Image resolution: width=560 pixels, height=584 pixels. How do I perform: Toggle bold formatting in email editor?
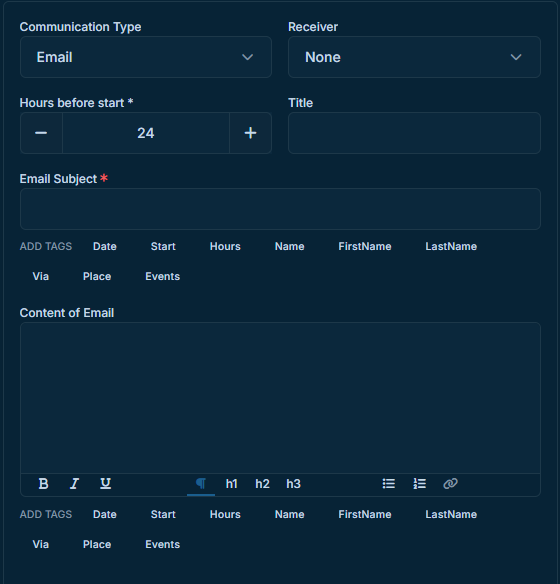(x=43, y=484)
